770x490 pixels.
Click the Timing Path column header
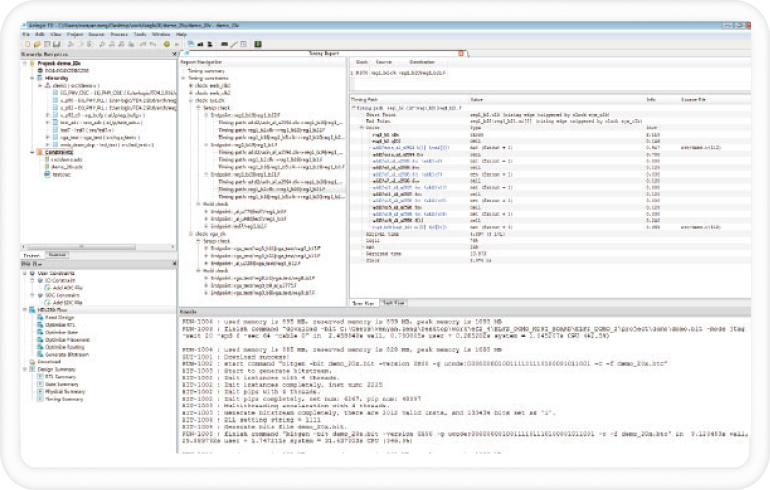362,100
